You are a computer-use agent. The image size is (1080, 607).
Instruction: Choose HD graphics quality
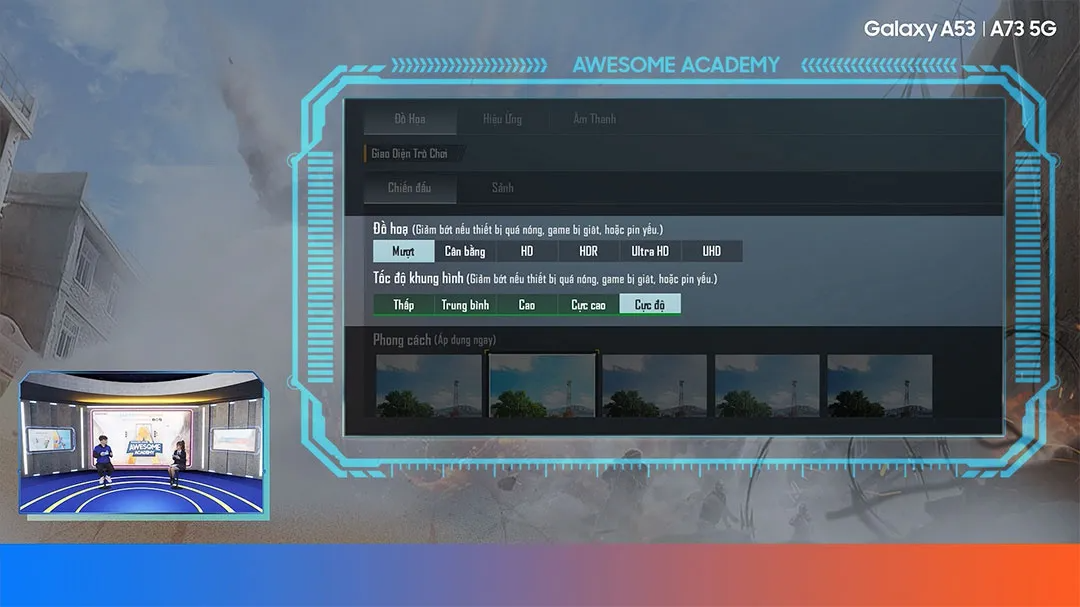pos(526,251)
